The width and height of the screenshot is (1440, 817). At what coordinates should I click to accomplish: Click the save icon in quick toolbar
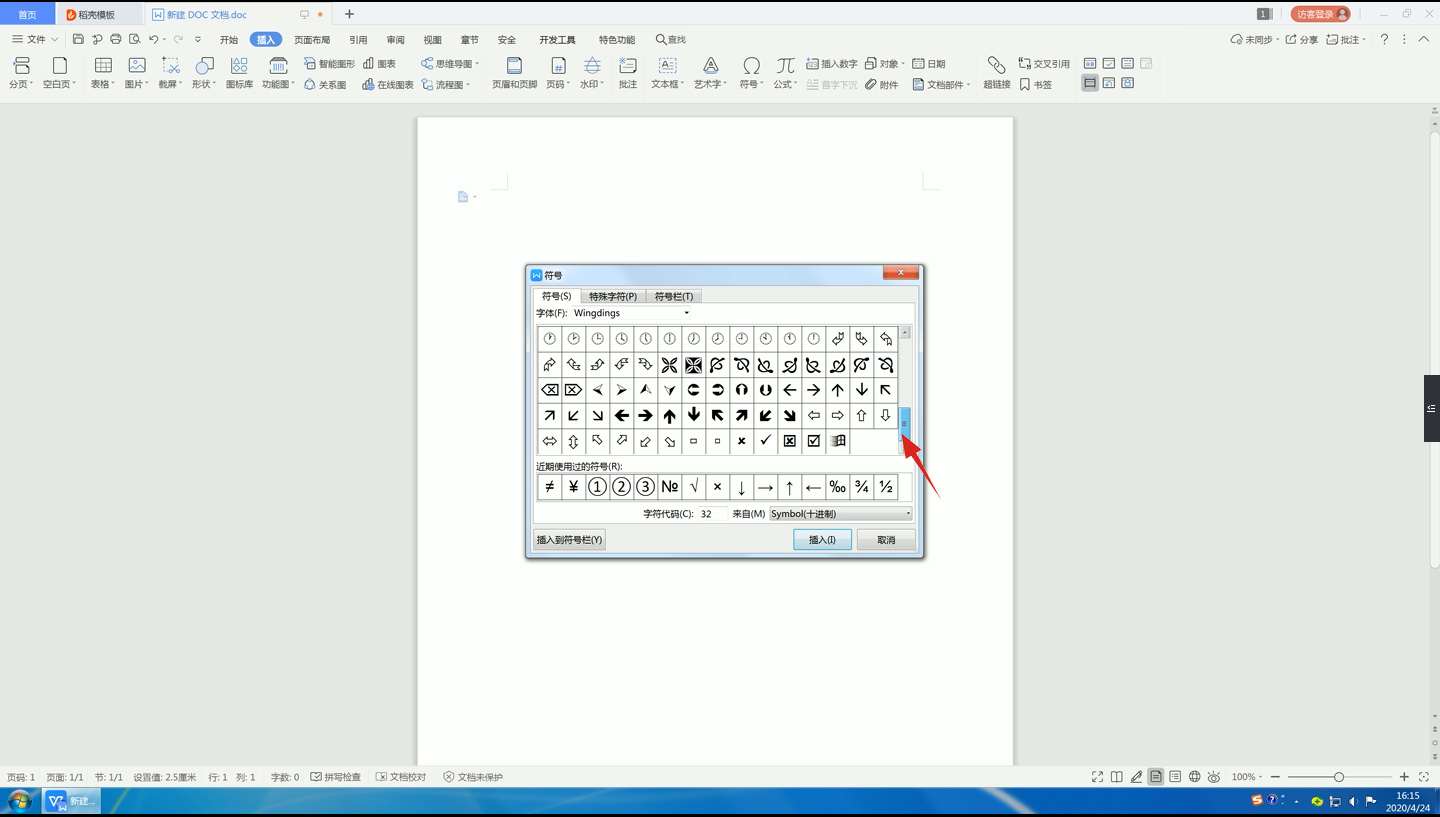tap(78, 39)
